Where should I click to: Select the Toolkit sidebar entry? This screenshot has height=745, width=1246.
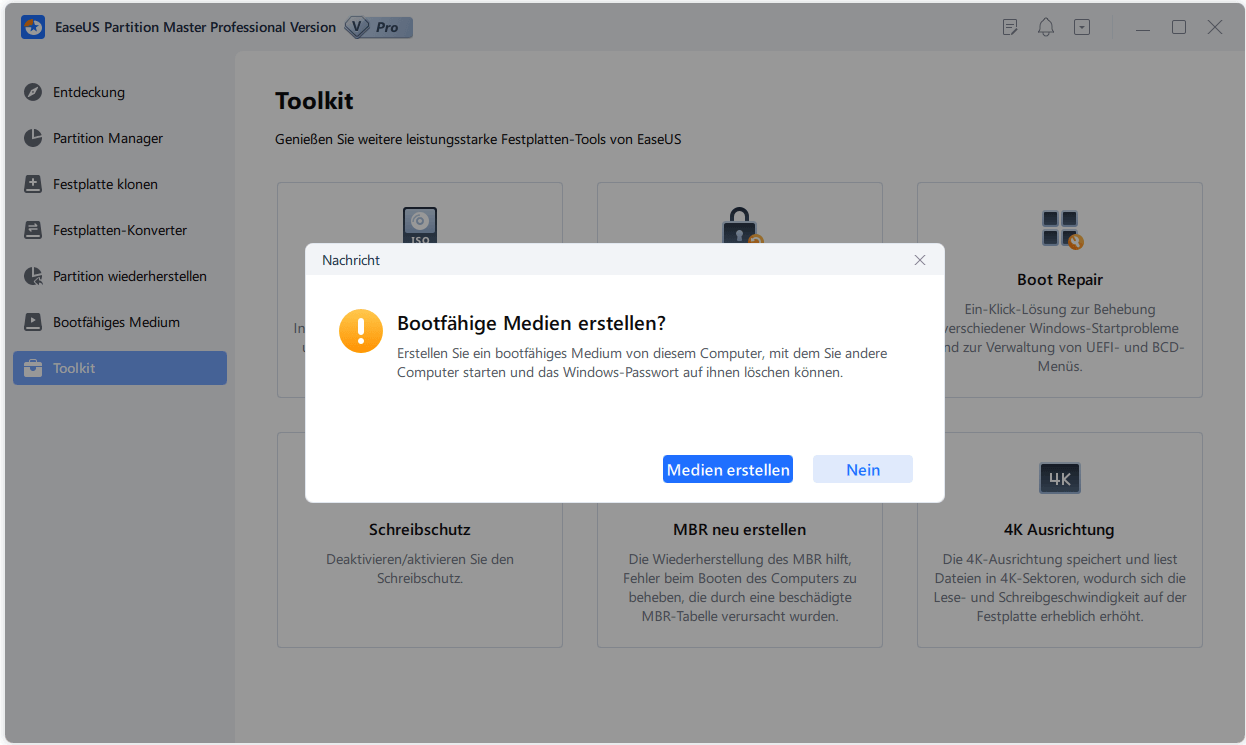click(120, 368)
